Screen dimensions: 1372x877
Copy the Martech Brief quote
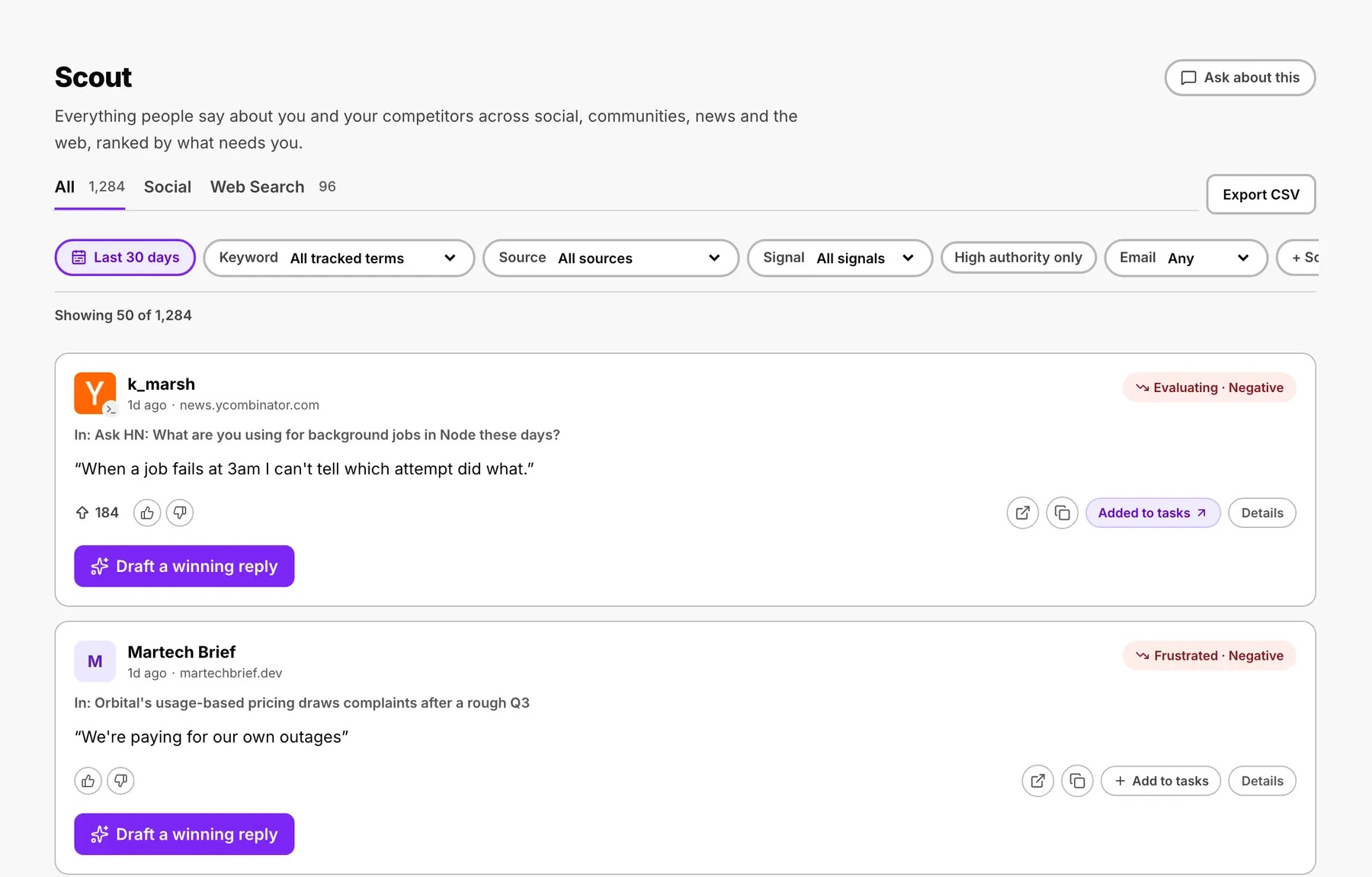coord(1078,781)
